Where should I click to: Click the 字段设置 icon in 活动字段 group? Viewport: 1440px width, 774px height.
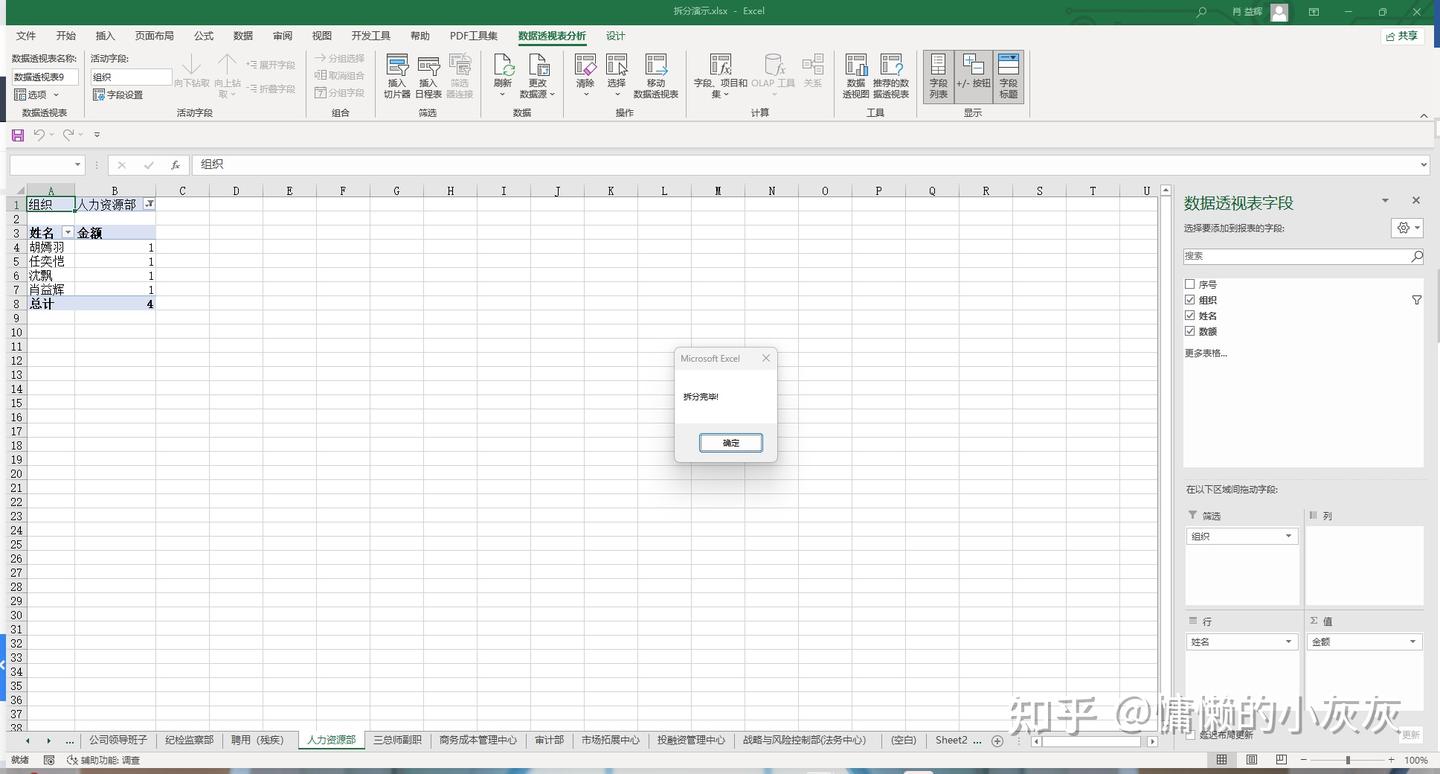point(123,95)
